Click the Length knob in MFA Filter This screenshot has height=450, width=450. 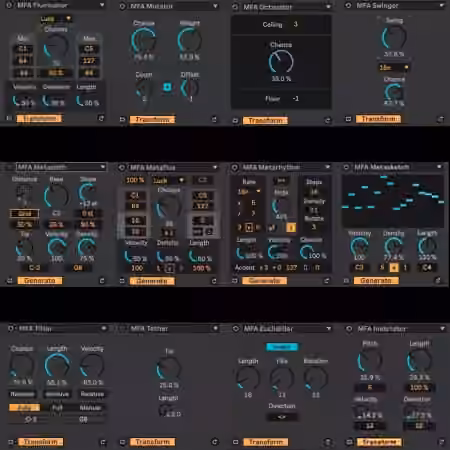(57, 366)
